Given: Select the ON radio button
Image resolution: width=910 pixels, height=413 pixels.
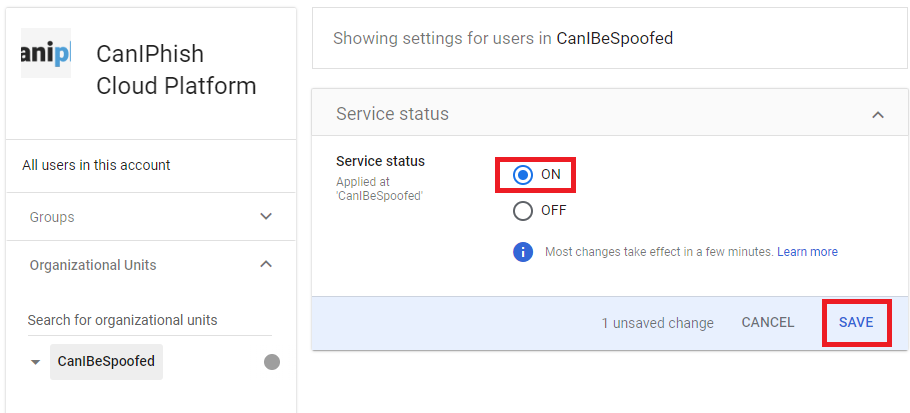Looking at the screenshot, I should coord(523,175).
